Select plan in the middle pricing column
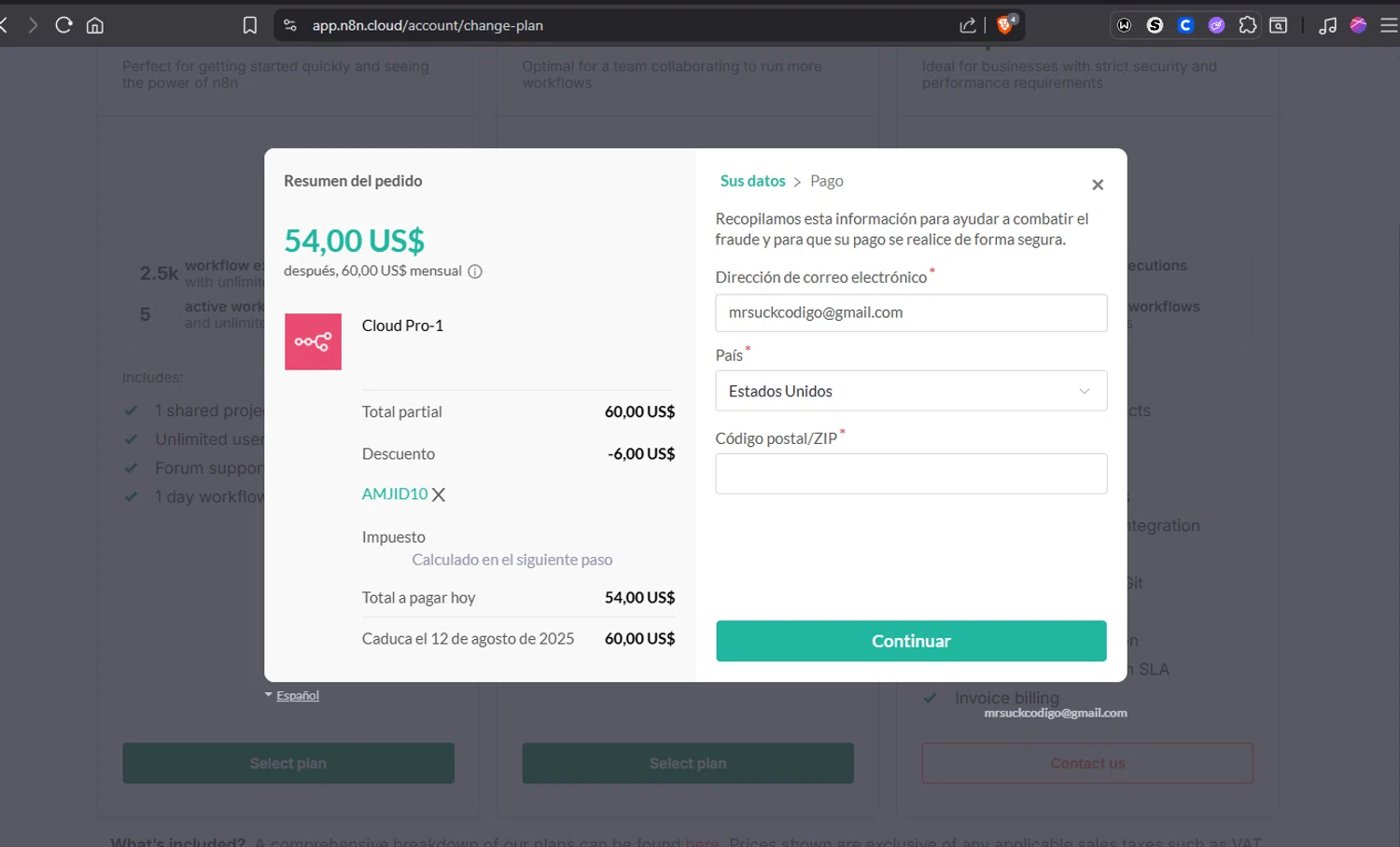Image resolution: width=1400 pixels, height=847 pixels. [x=688, y=763]
